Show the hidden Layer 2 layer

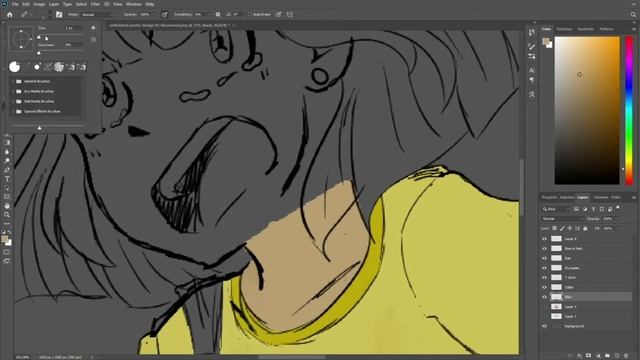click(x=544, y=307)
